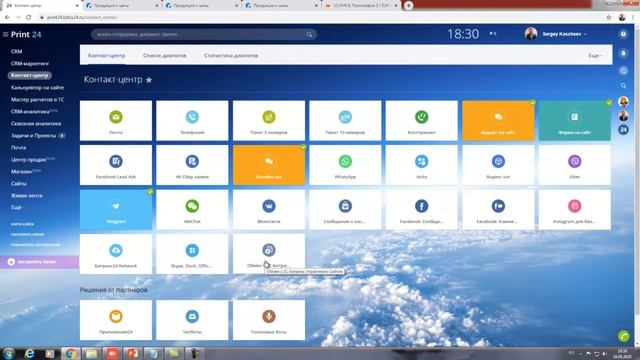Image resolution: width=640 pixels, height=360 pixels.
Task: Open Сайты in the sidebar
Action: (19, 184)
